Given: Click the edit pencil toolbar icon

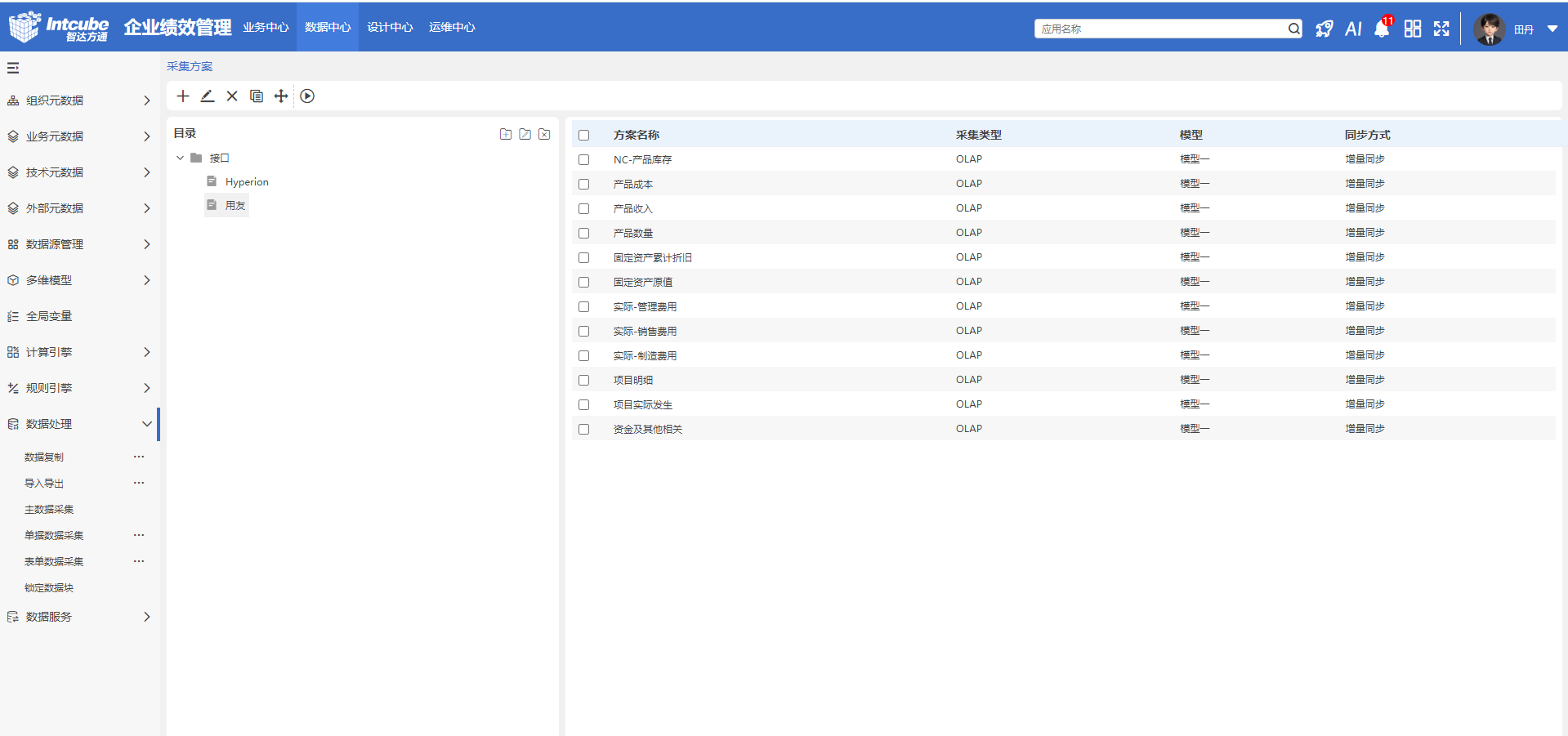Looking at the screenshot, I should (x=208, y=96).
